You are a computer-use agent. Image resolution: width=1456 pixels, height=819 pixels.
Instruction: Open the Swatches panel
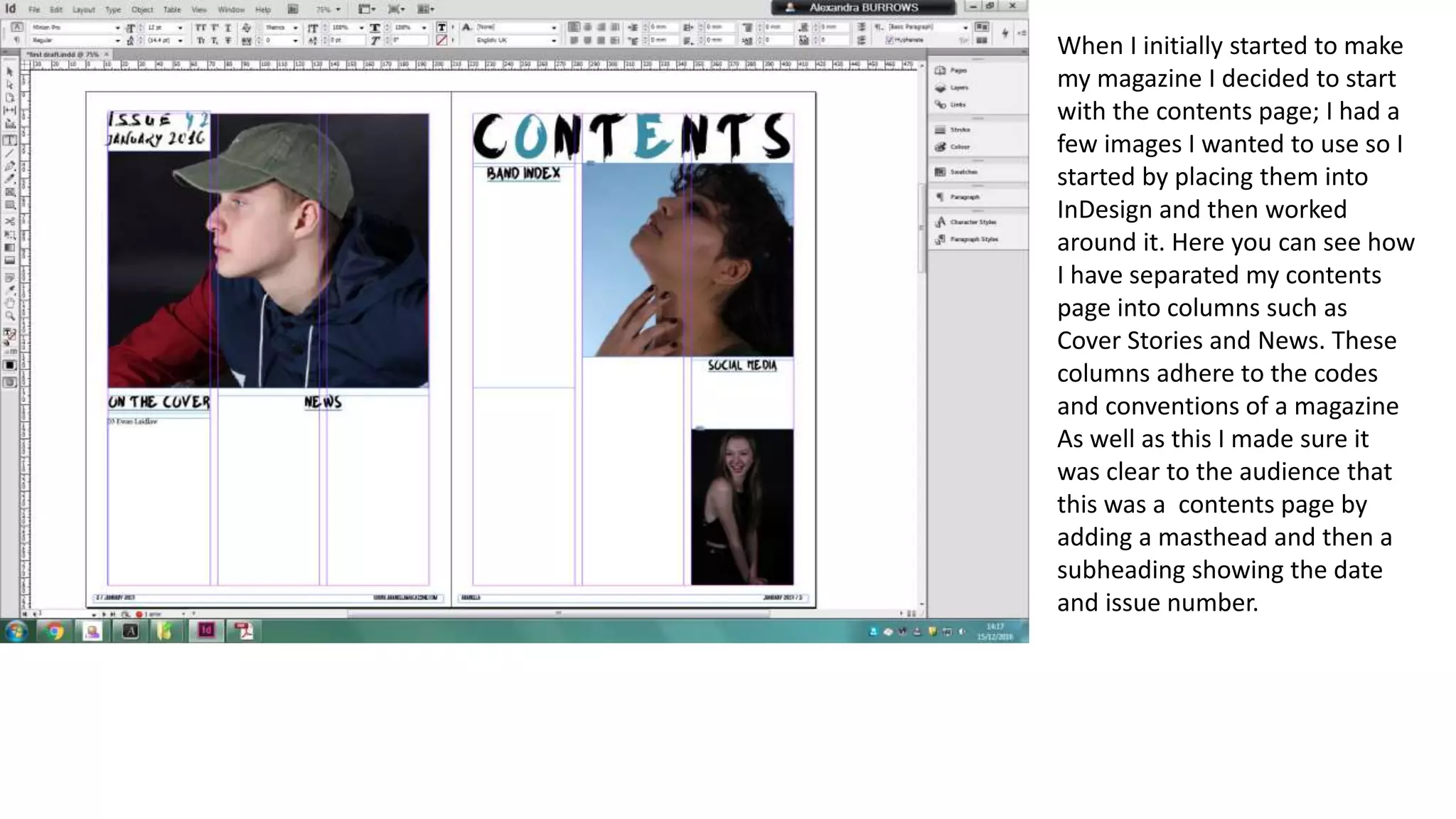tap(956, 172)
